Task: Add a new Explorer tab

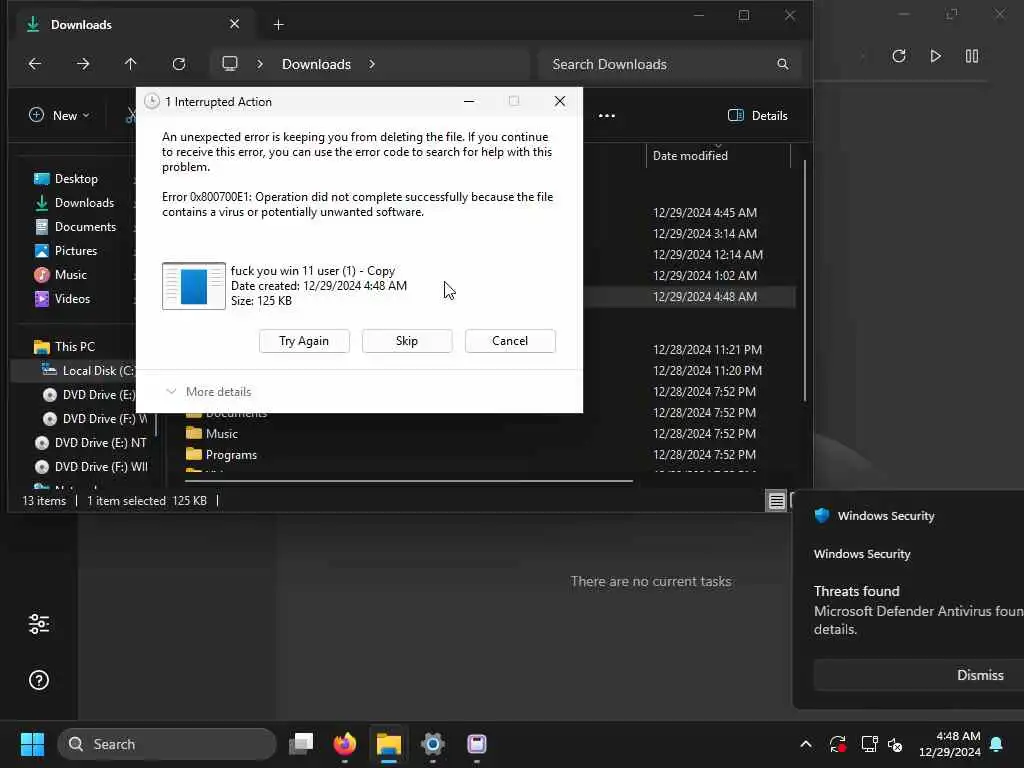Action: pyautogui.click(x=278, y=25)
